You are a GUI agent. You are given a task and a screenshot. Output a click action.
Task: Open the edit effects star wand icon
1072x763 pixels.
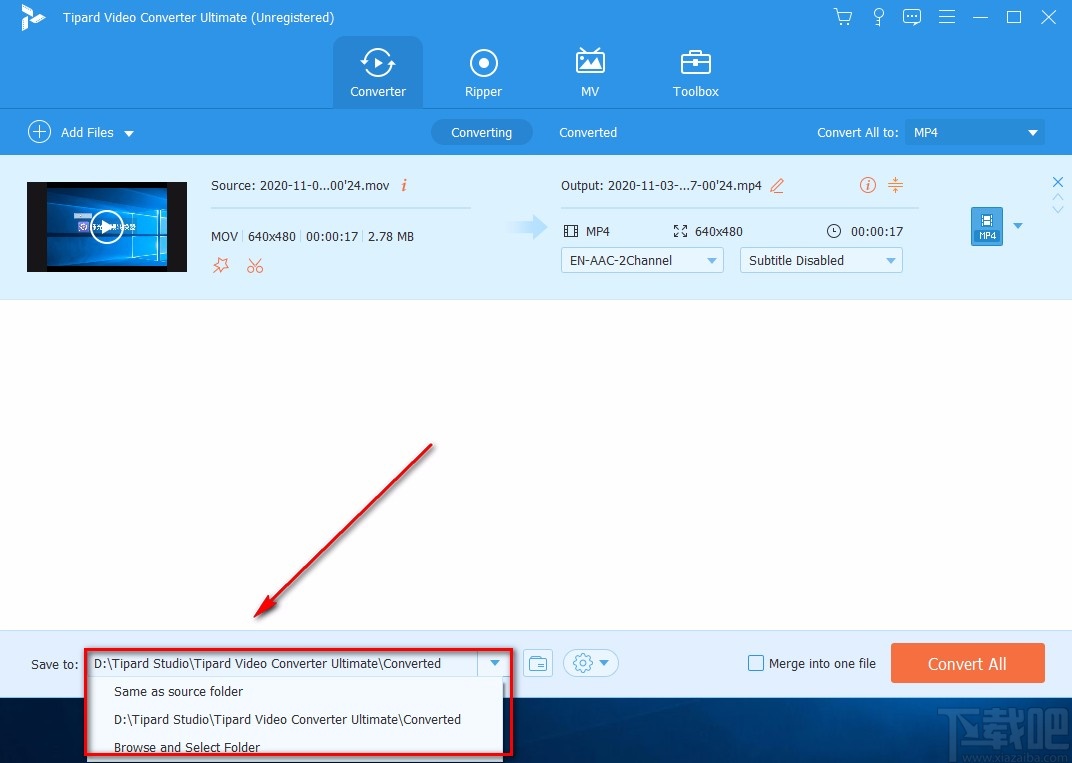(x=220, y=265)
